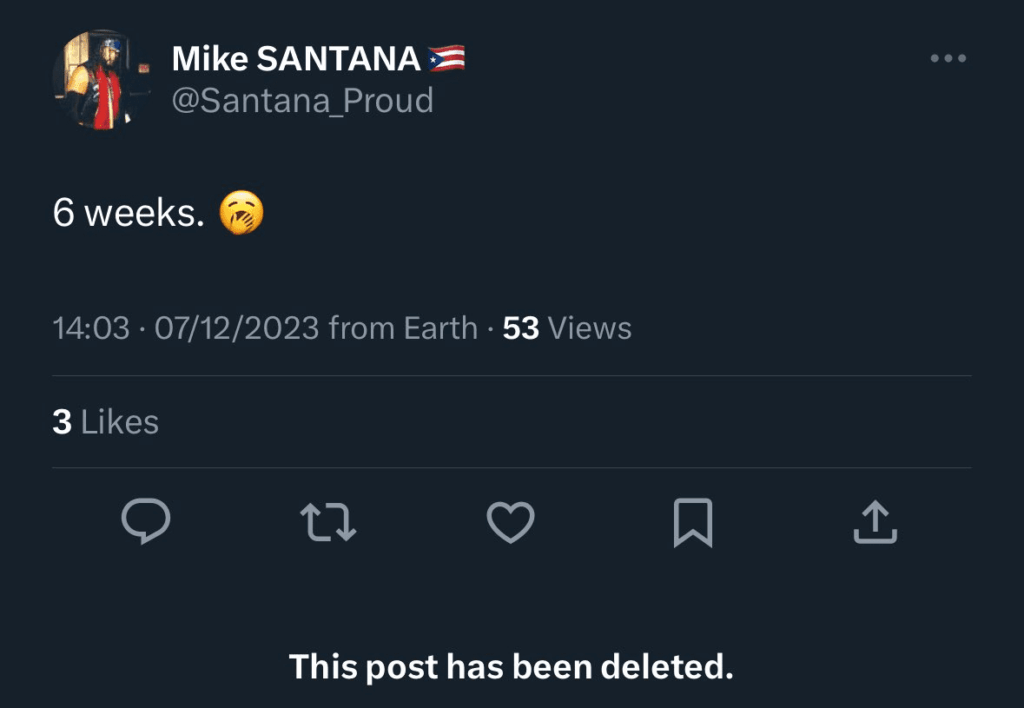
Task: Click the bold 53 view count number
Action: pos(521,328)
